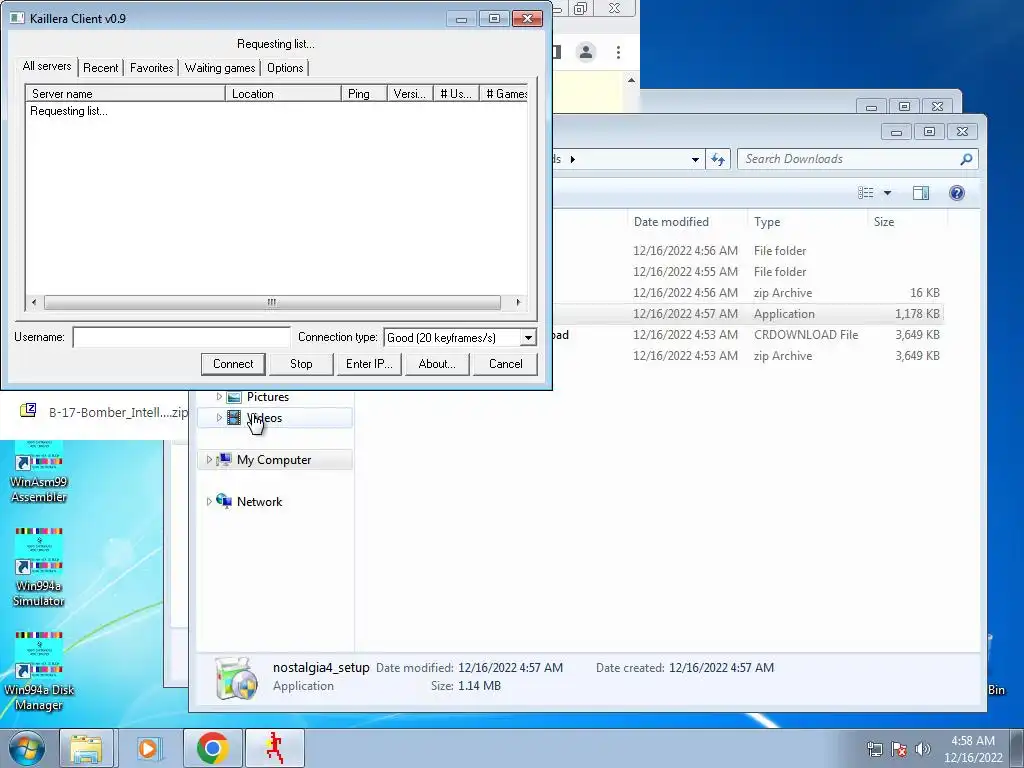Open the view options dropdown arrow

(x=888, y=193)
